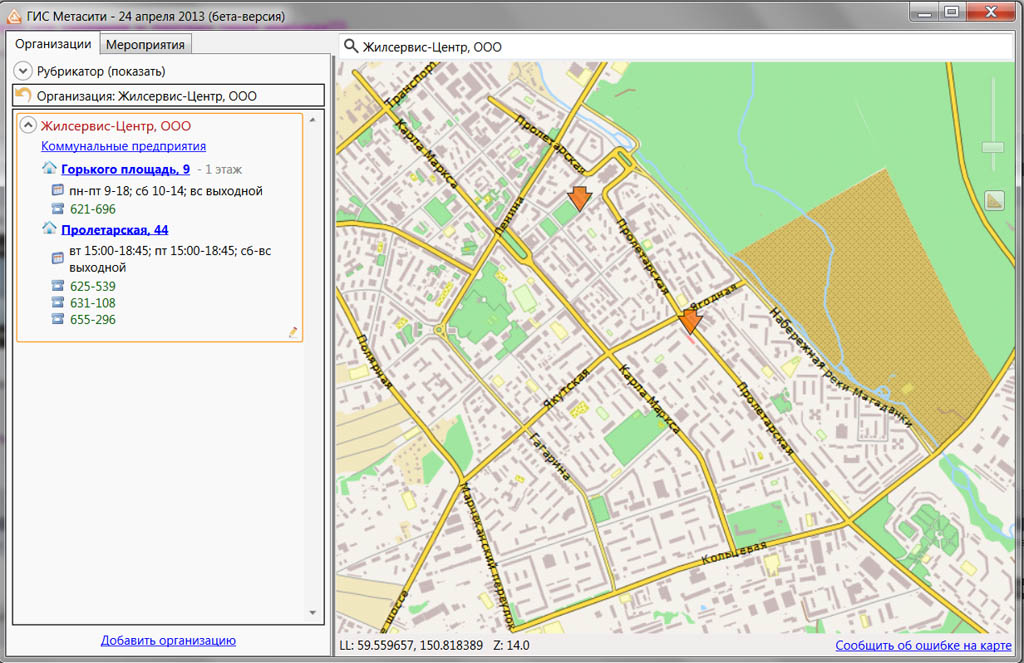Click the ruler measurement tool on map
Viewport: 1024px width, 663px height.
[993, 201]
